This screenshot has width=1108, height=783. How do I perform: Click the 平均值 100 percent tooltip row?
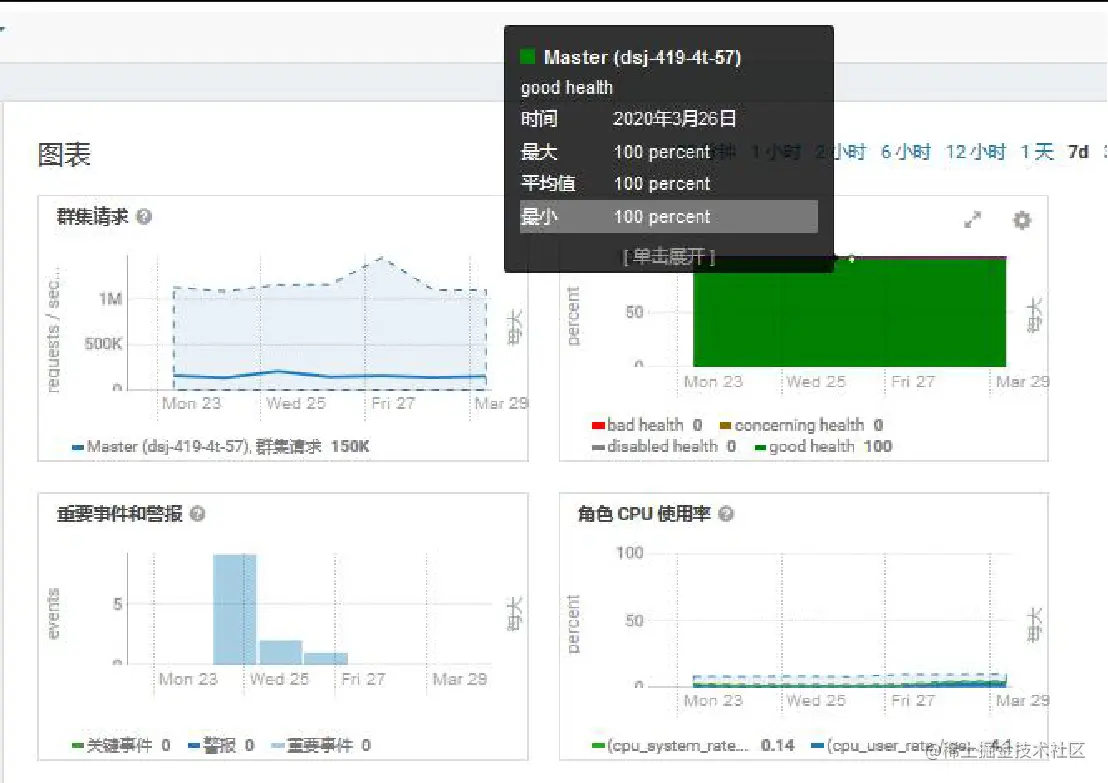[x=668, y=184]
